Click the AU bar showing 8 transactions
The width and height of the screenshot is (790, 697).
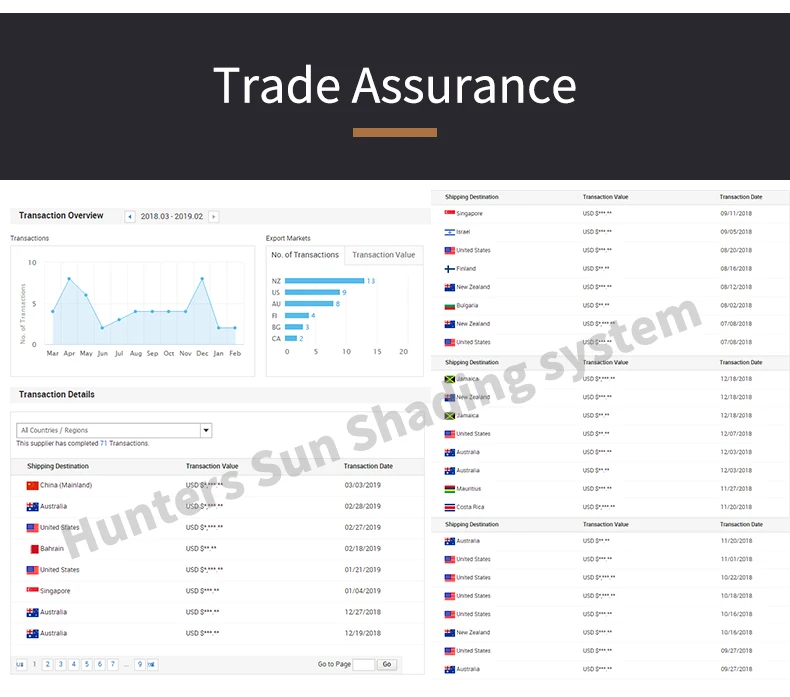309,304
